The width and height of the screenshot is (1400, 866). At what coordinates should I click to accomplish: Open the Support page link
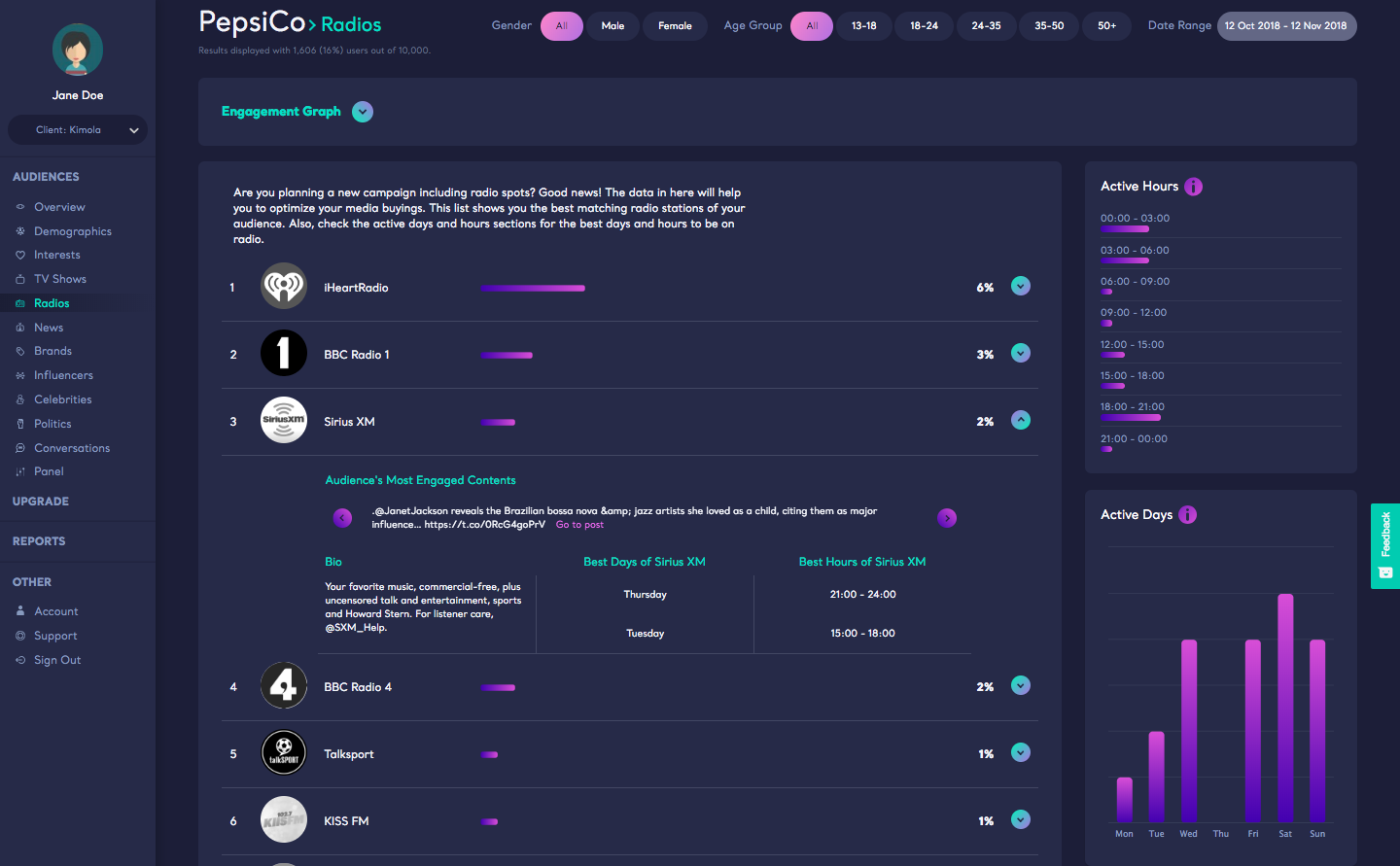point(55,636)
